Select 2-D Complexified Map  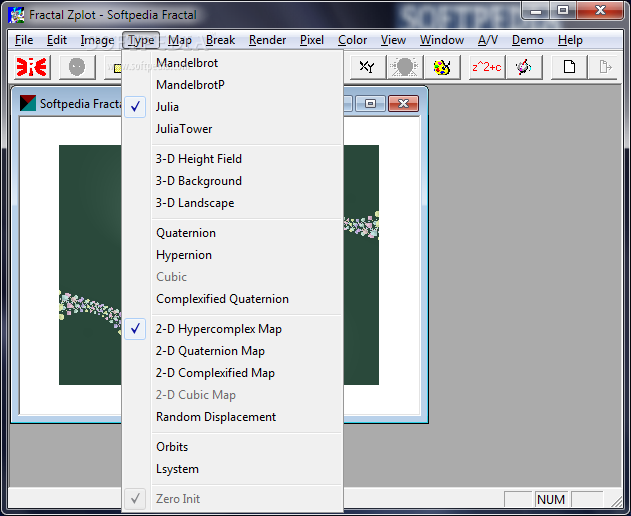click(x=233, y=373)
